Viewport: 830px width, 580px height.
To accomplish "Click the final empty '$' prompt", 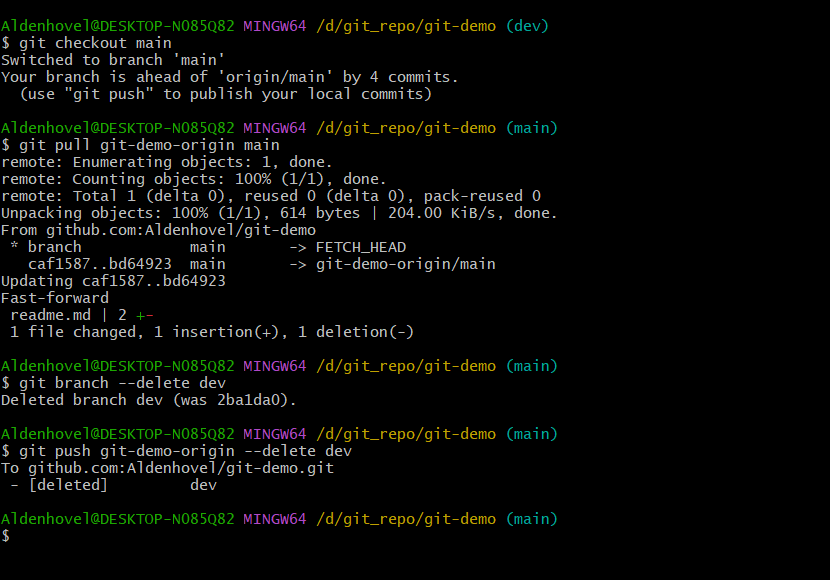I will coord(6,536).
